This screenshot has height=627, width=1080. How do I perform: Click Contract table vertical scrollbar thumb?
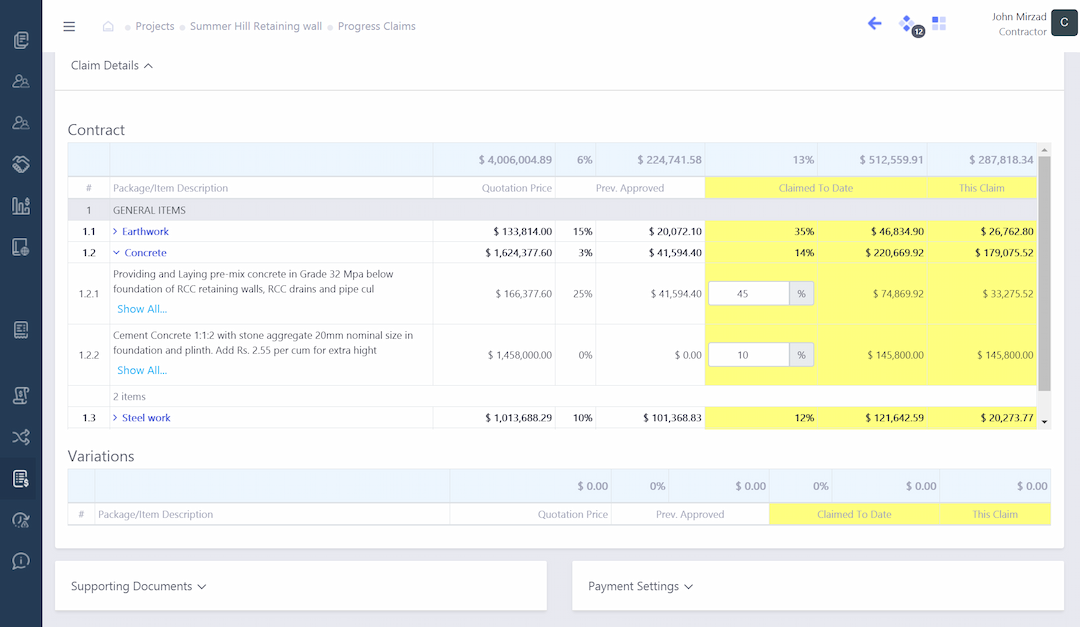click(x=1044, y=274)
